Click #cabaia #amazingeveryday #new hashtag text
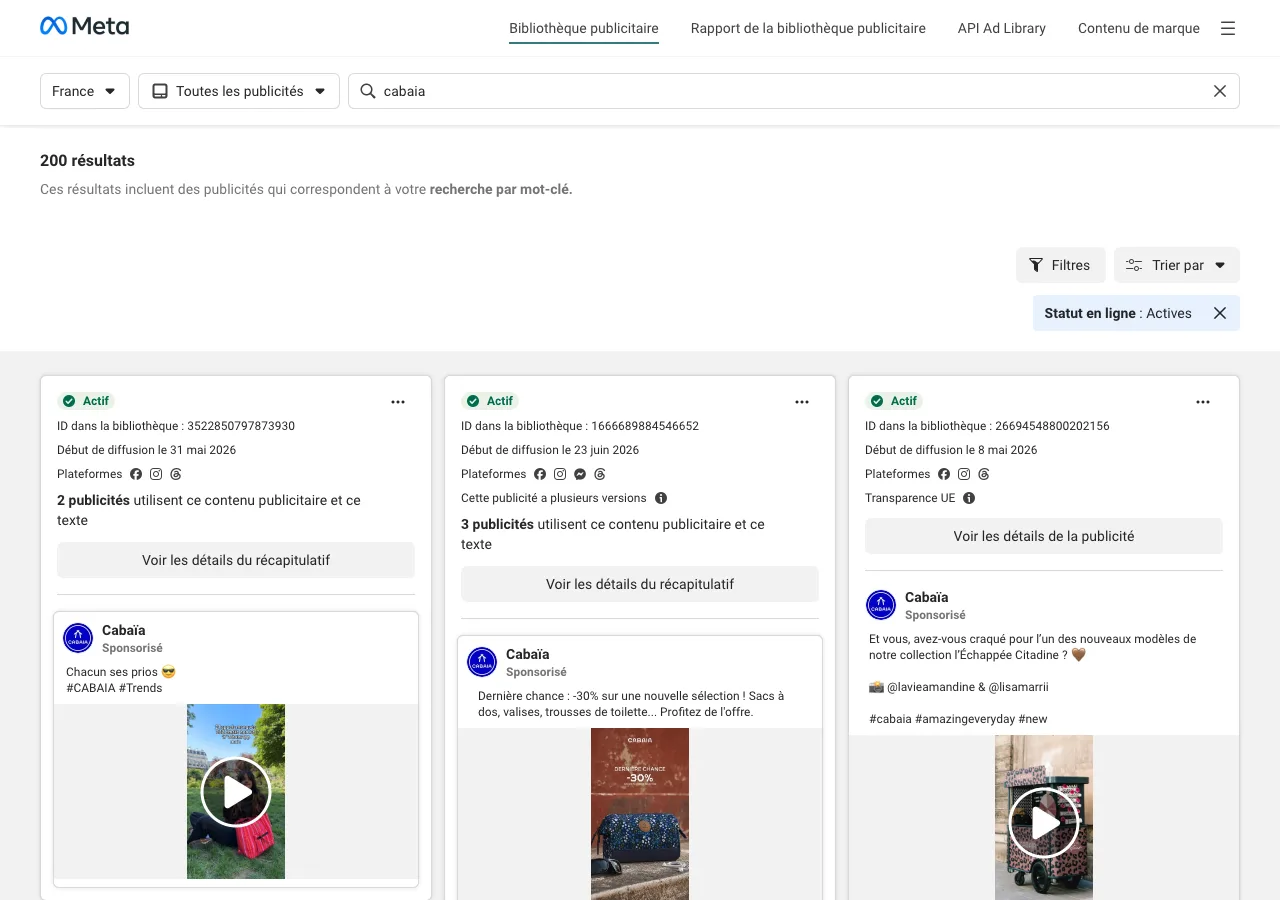The width and height of the screenshot is (1280, 900). (x=958, y=719)
